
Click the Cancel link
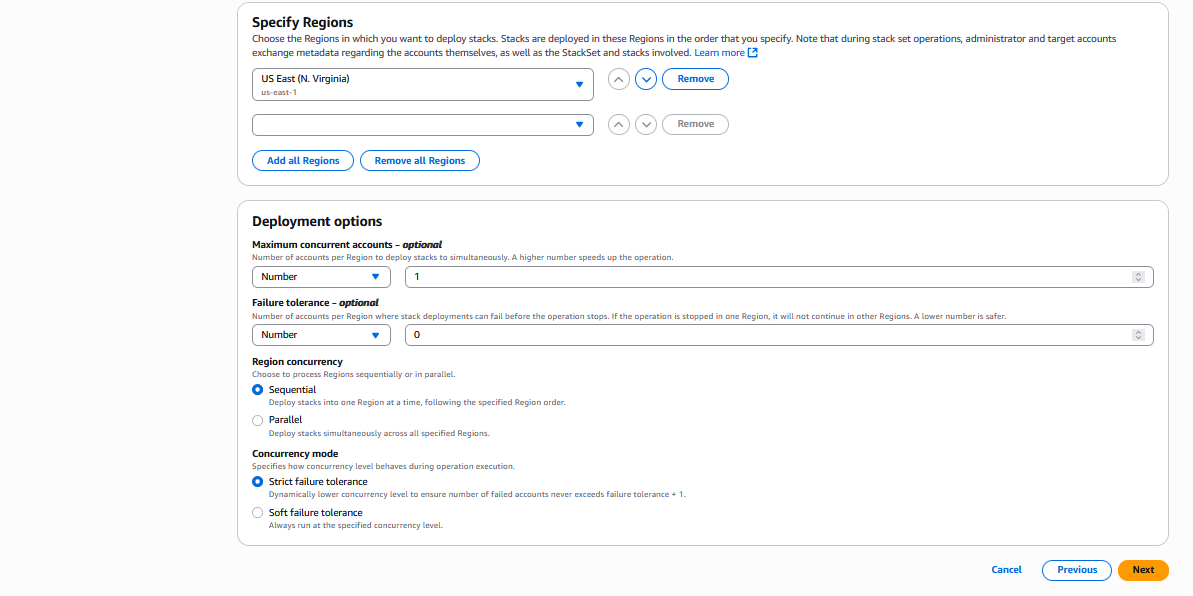1006,570
